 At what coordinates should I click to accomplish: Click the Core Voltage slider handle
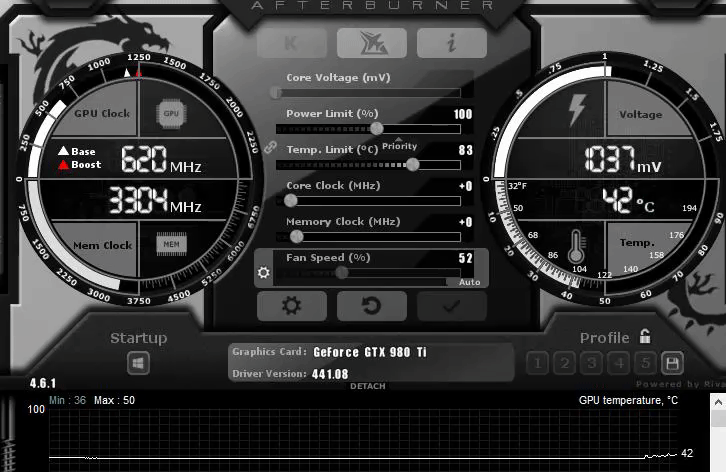pyautogui.click(x=276, y=93)
